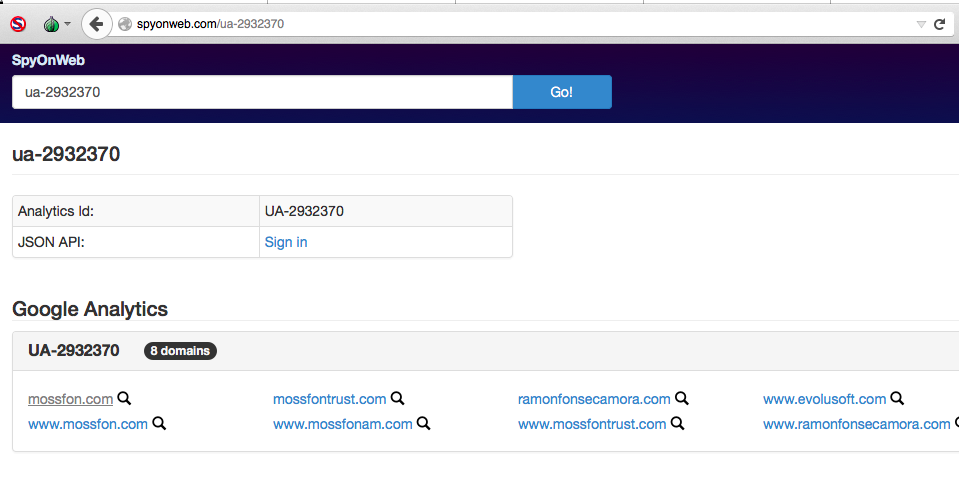Open the www.mossfonam.com link
The height and width of the screenshot is (504, 959).
click(x=342, y=424)
